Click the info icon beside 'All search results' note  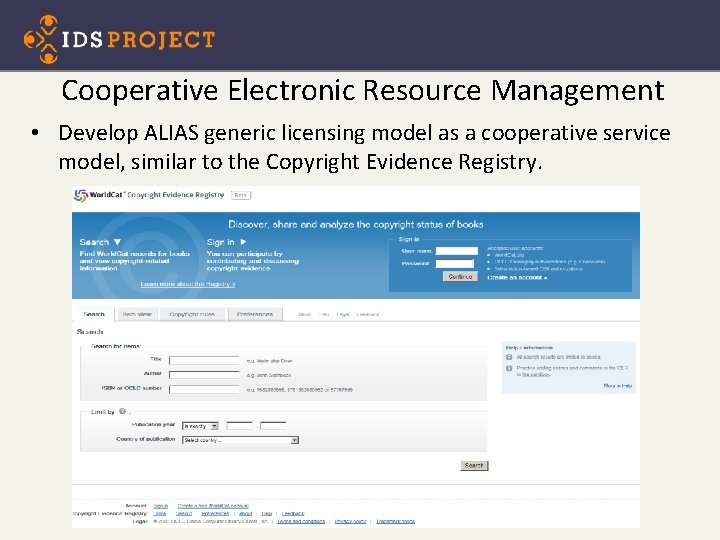pos(509,357)
